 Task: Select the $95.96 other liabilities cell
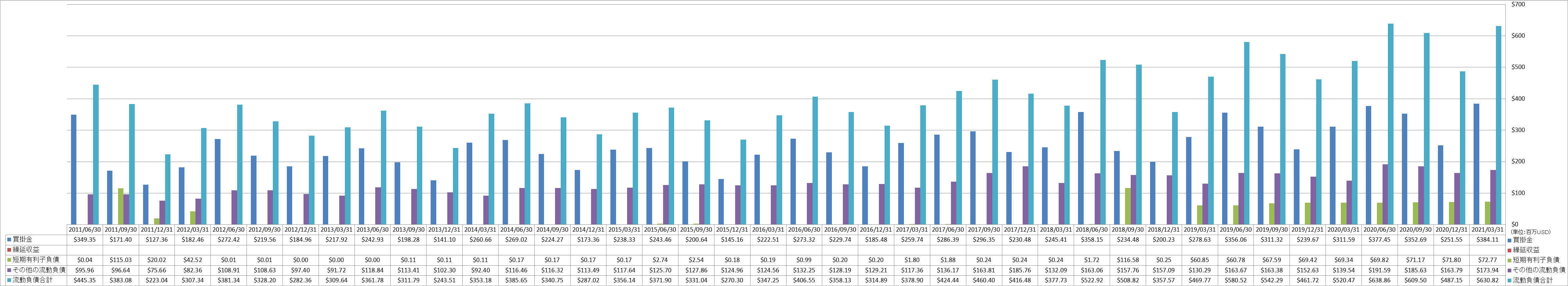coord(85,270)
